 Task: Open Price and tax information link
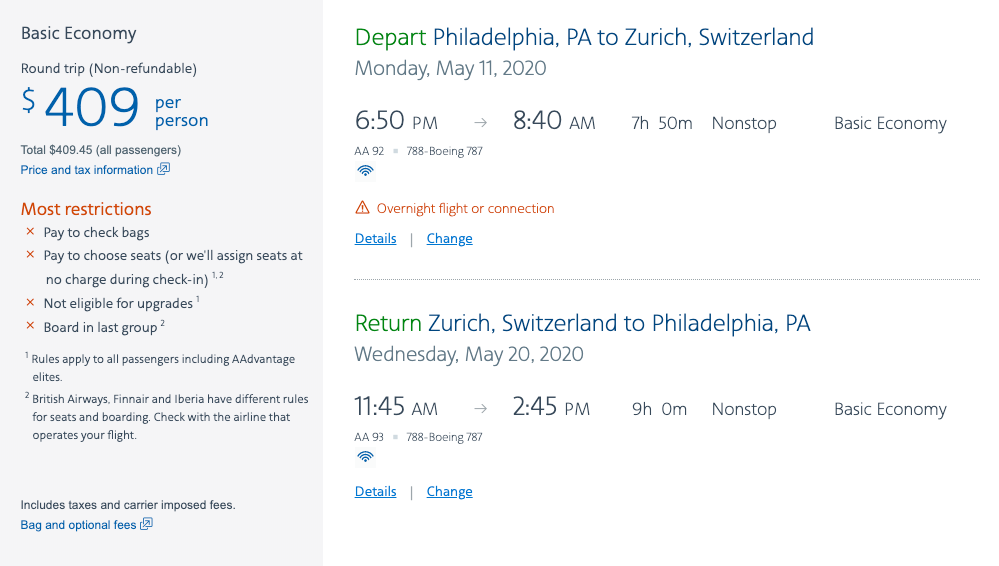click(x=87, y=170)
